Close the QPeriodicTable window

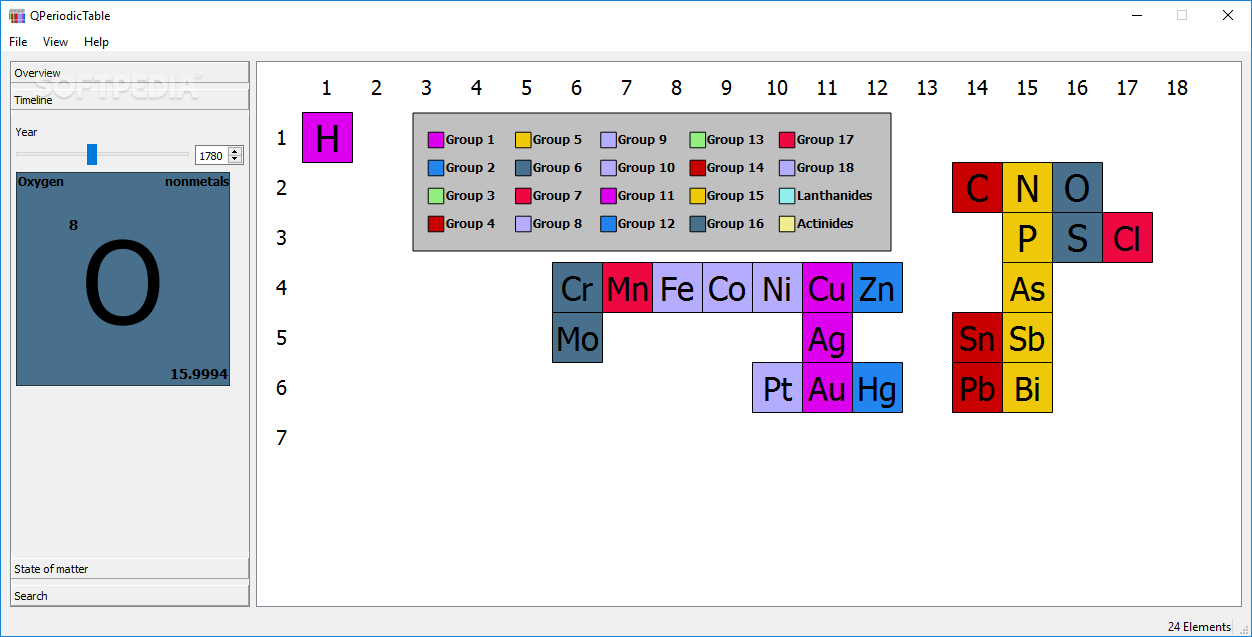click(x=1229, y=15)
